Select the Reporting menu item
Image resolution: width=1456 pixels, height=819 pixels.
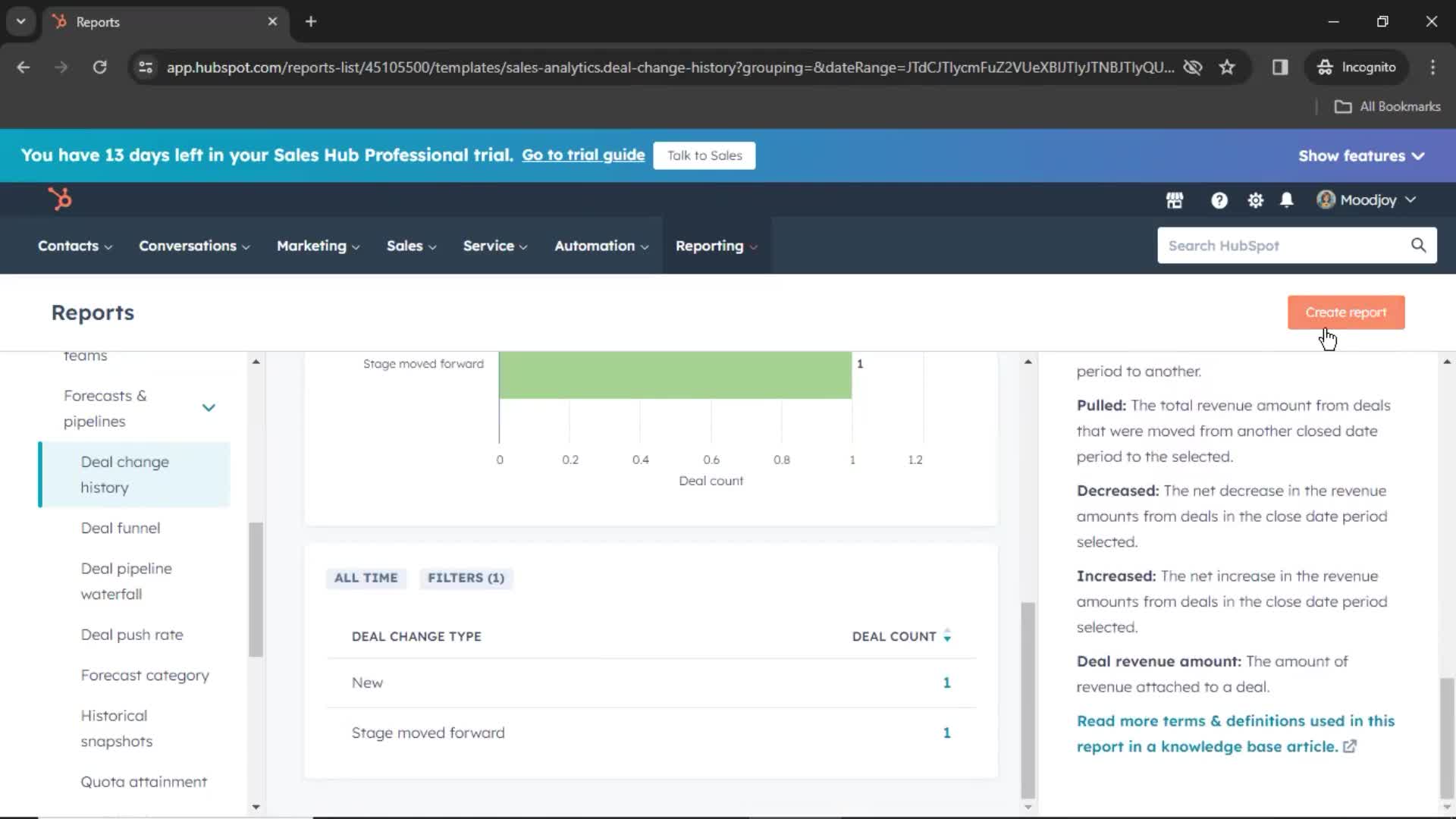coord(710,245)
